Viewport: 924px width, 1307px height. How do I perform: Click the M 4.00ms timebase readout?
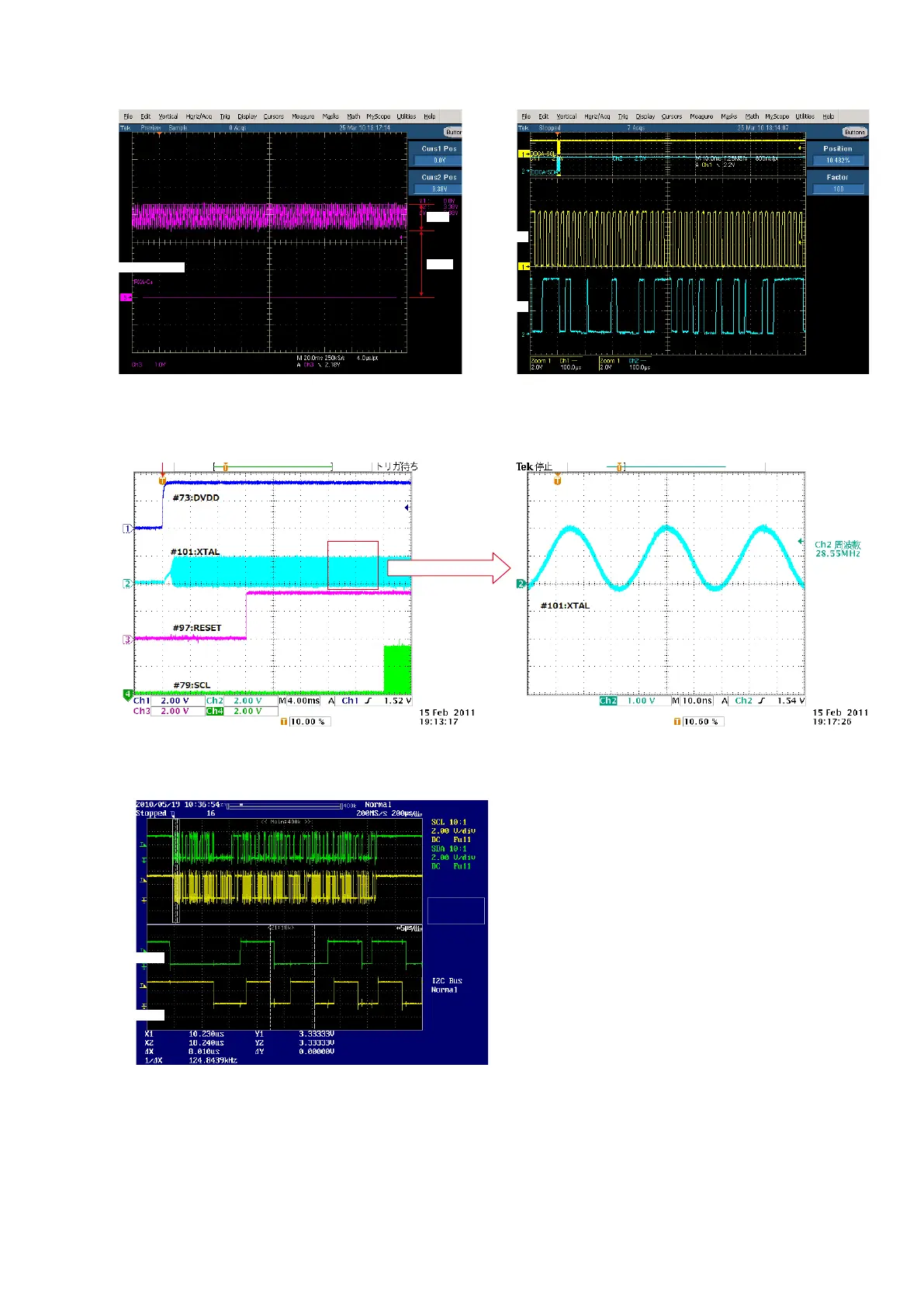(299, 701)
